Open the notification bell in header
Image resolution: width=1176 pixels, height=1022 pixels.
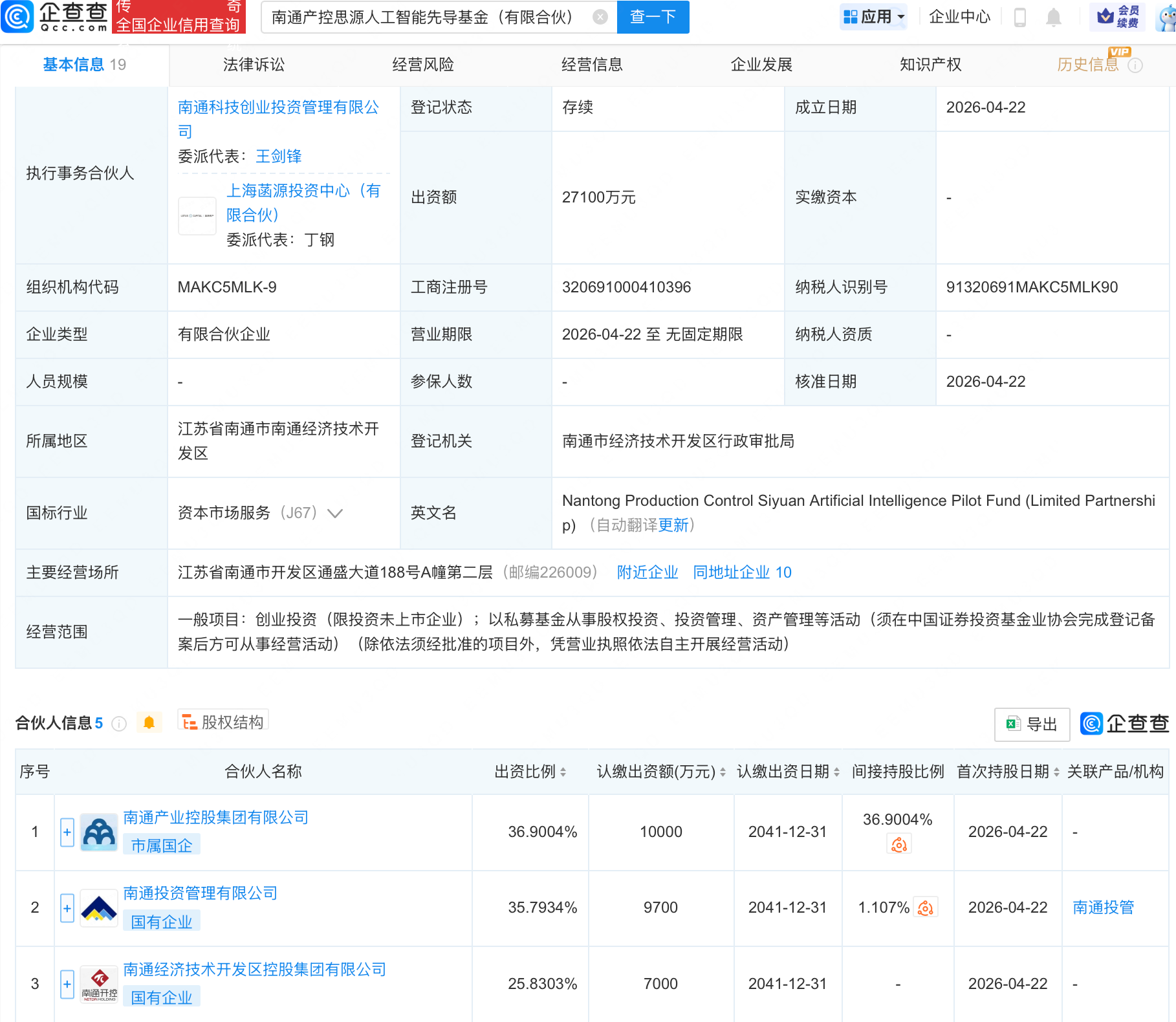tap(1053, 17)
